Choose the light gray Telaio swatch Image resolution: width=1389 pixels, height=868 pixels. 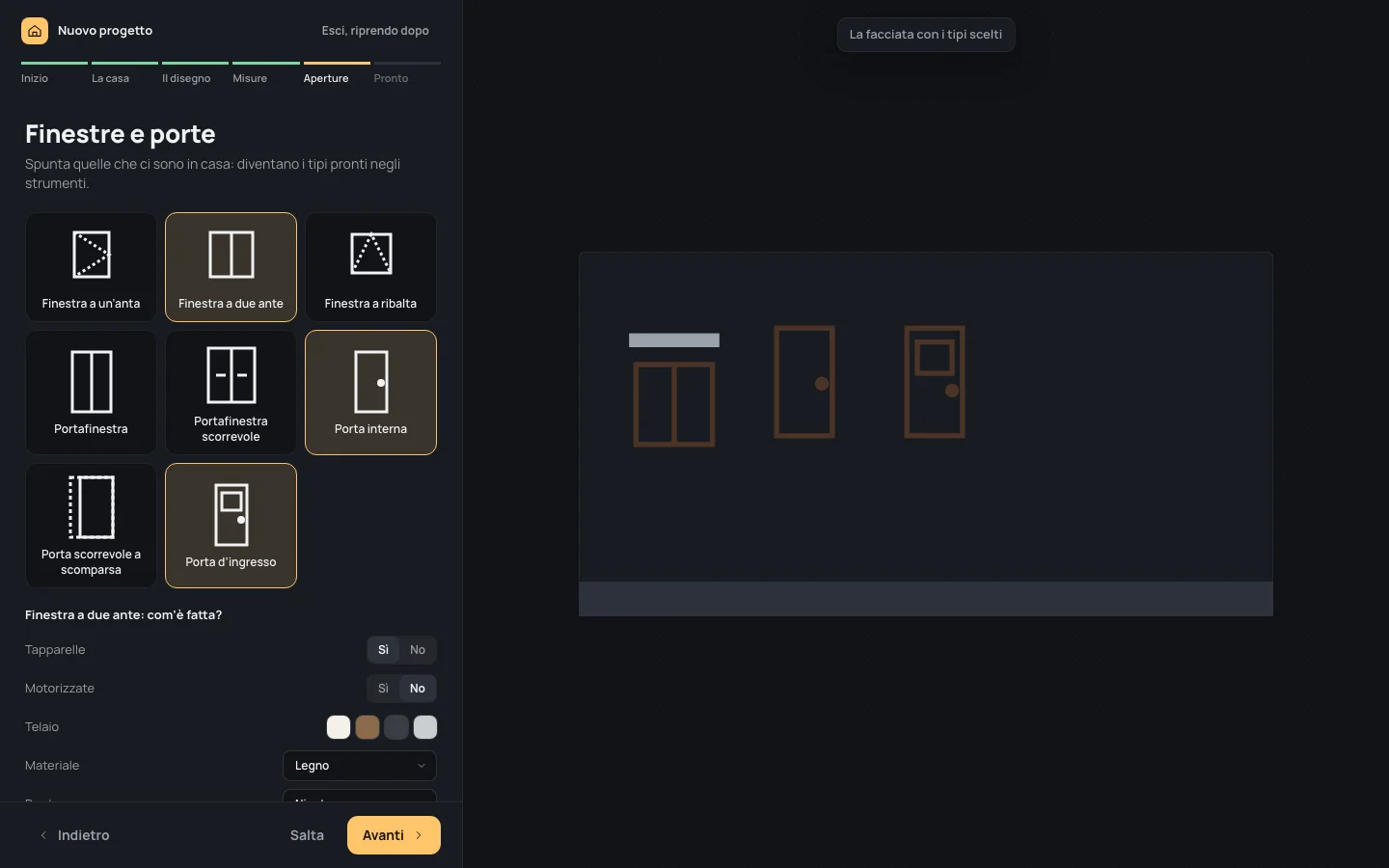pyautogui.click(x=425, y=727)
